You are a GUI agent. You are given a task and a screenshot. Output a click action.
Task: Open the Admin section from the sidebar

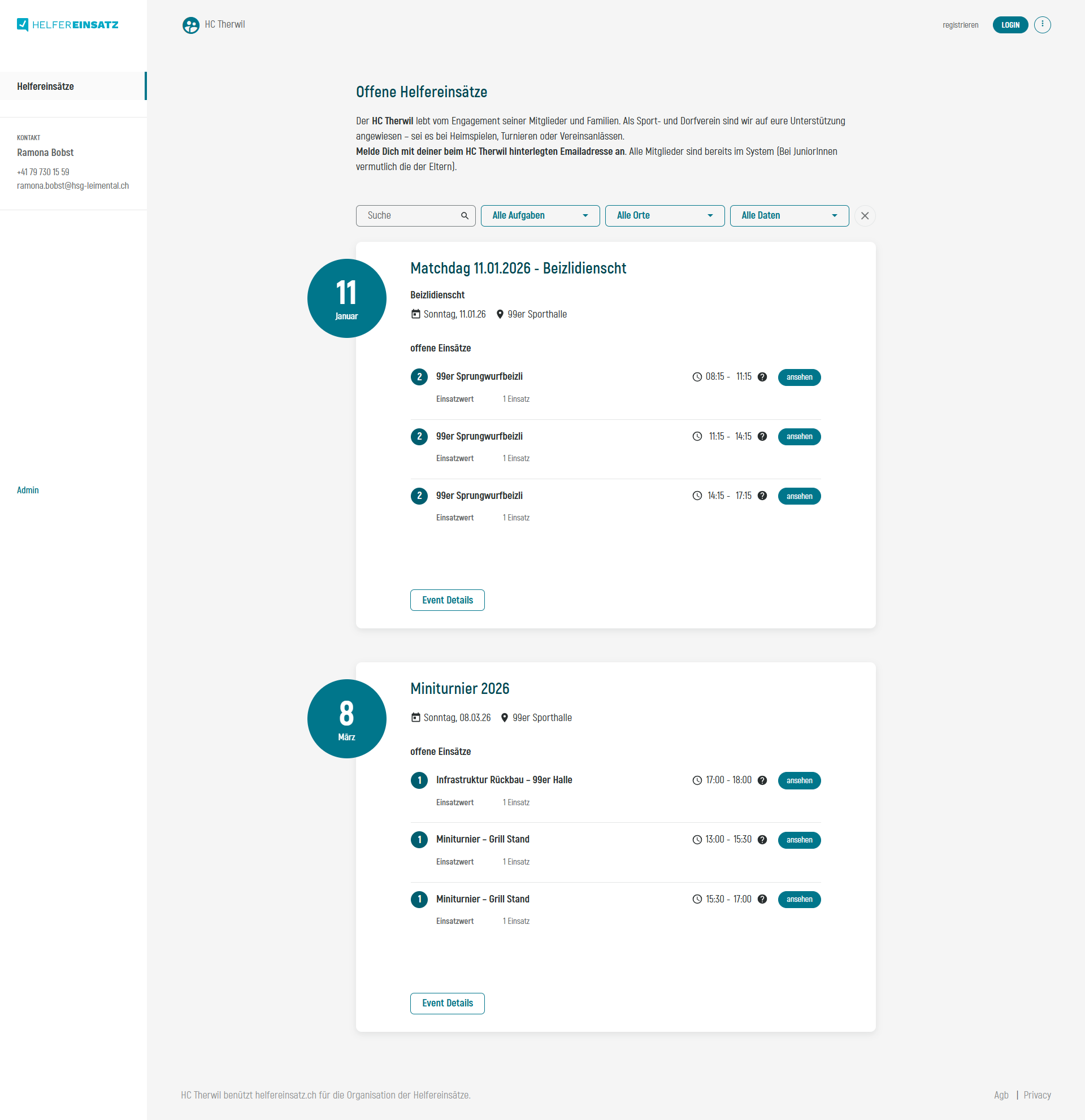pyautogui.click(x=28, y=490)
